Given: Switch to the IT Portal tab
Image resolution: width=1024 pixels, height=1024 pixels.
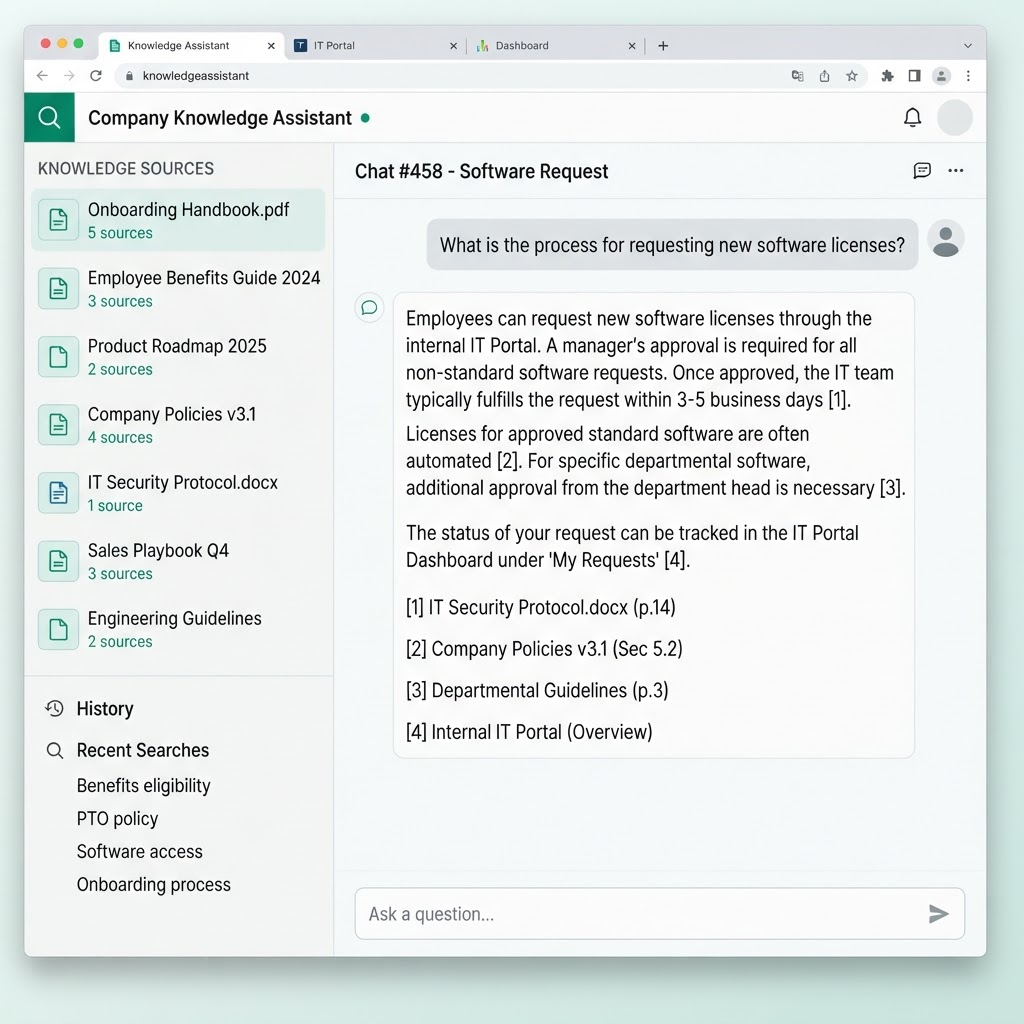Looking at the screenshot, I should coord(376,46).
